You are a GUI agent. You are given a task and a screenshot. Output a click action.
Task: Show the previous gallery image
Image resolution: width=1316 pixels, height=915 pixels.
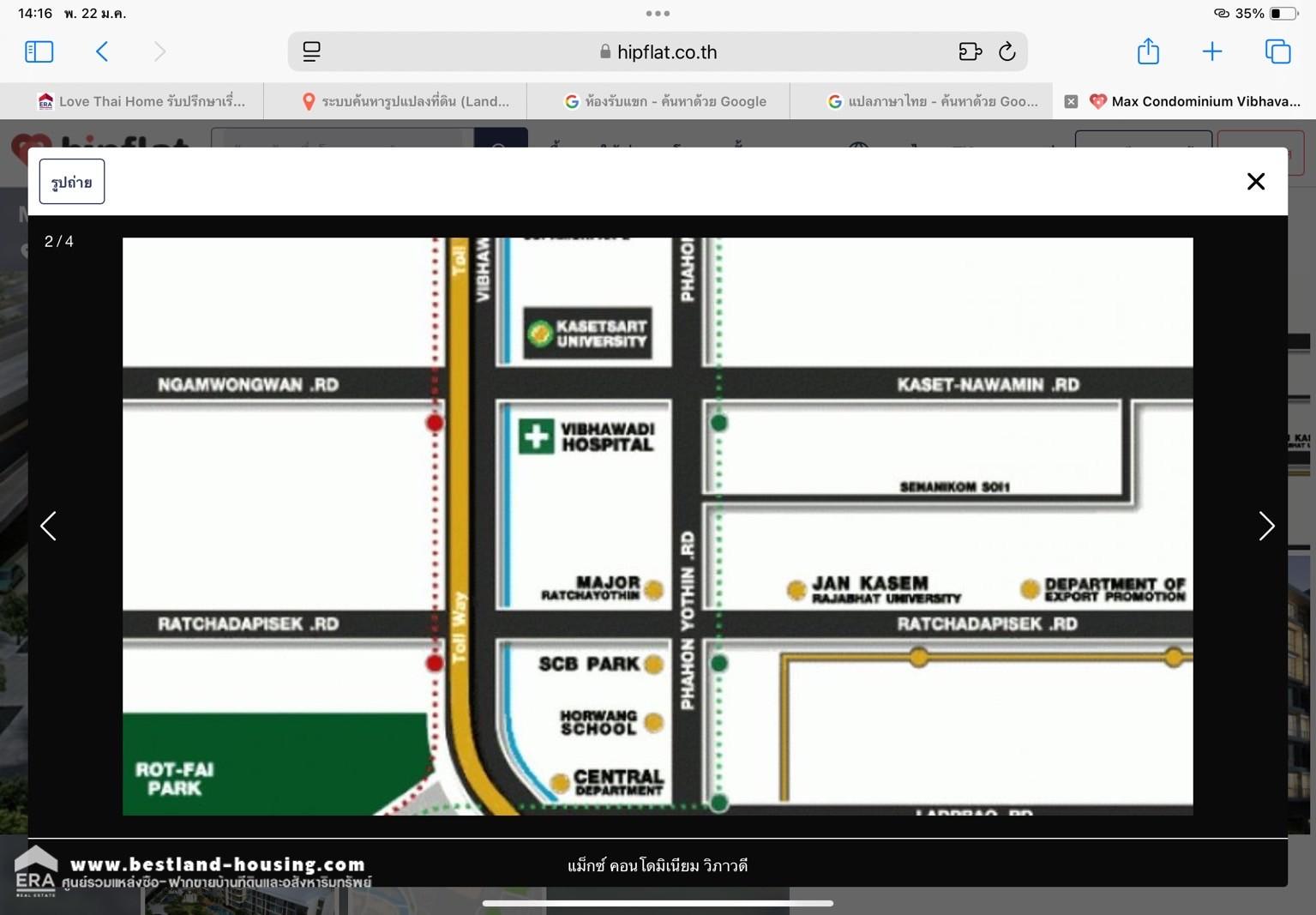coord(49,526)
